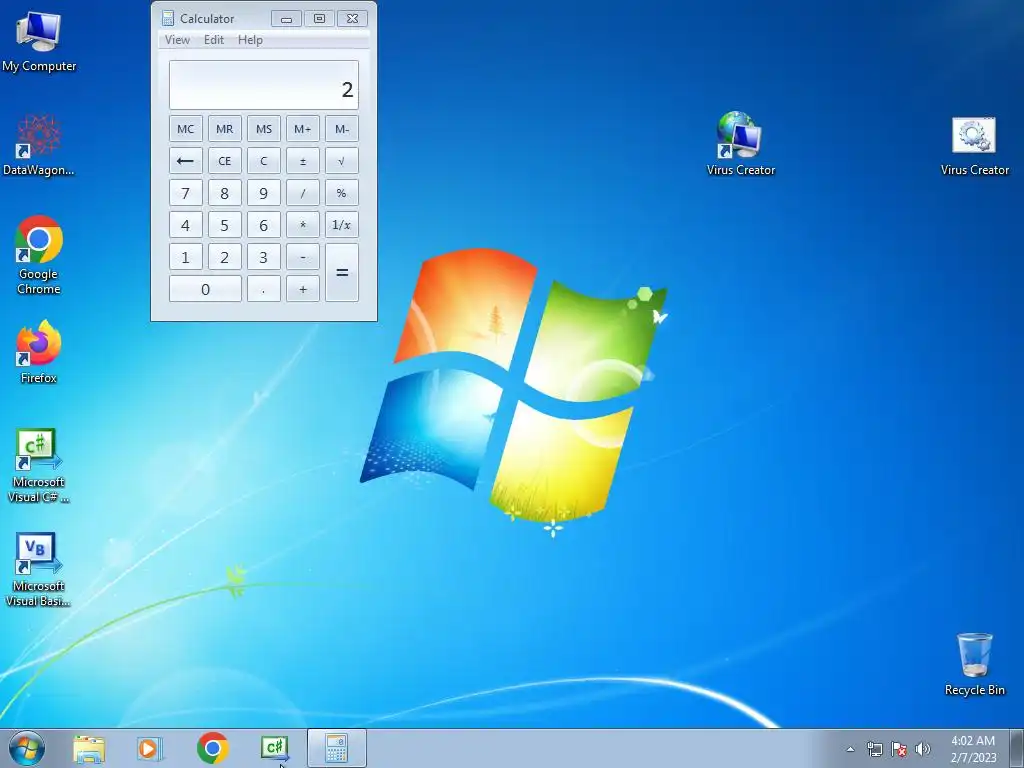The image size is (1024, 768).
Task: Click the 9 key on calculator
Action: click(264, 193)
